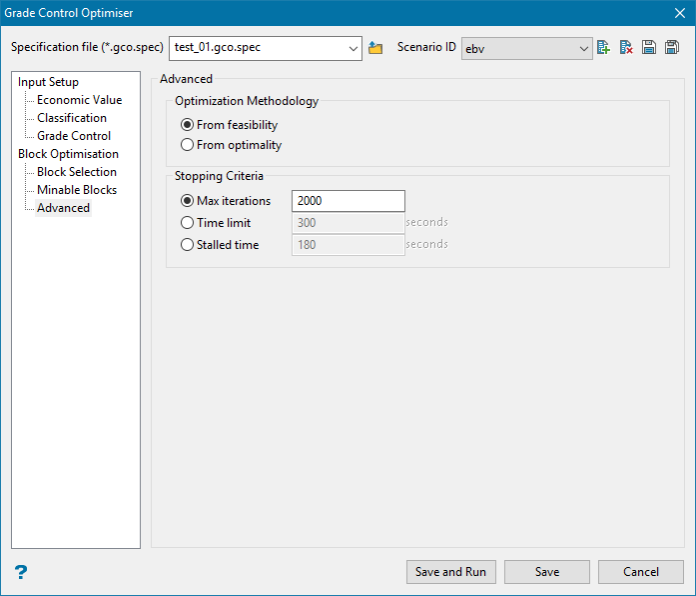The width and height of the screenshot is (696, 596).
Task: Click the add new scenario icon
Action: [x=603, y=47]
